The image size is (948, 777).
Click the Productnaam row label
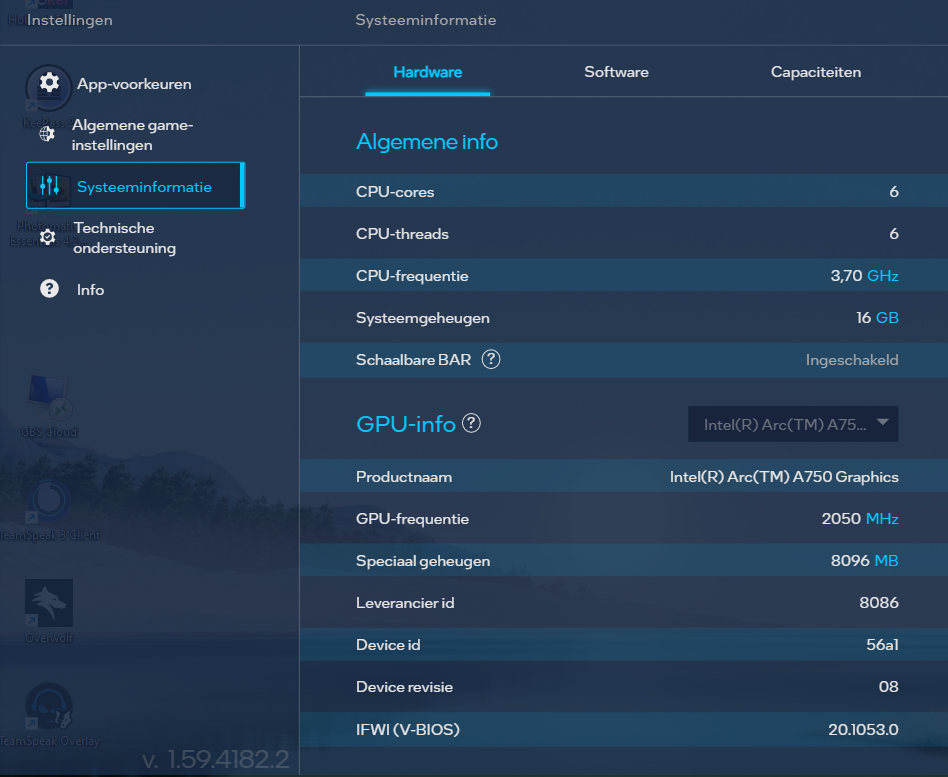pos(404,477)
